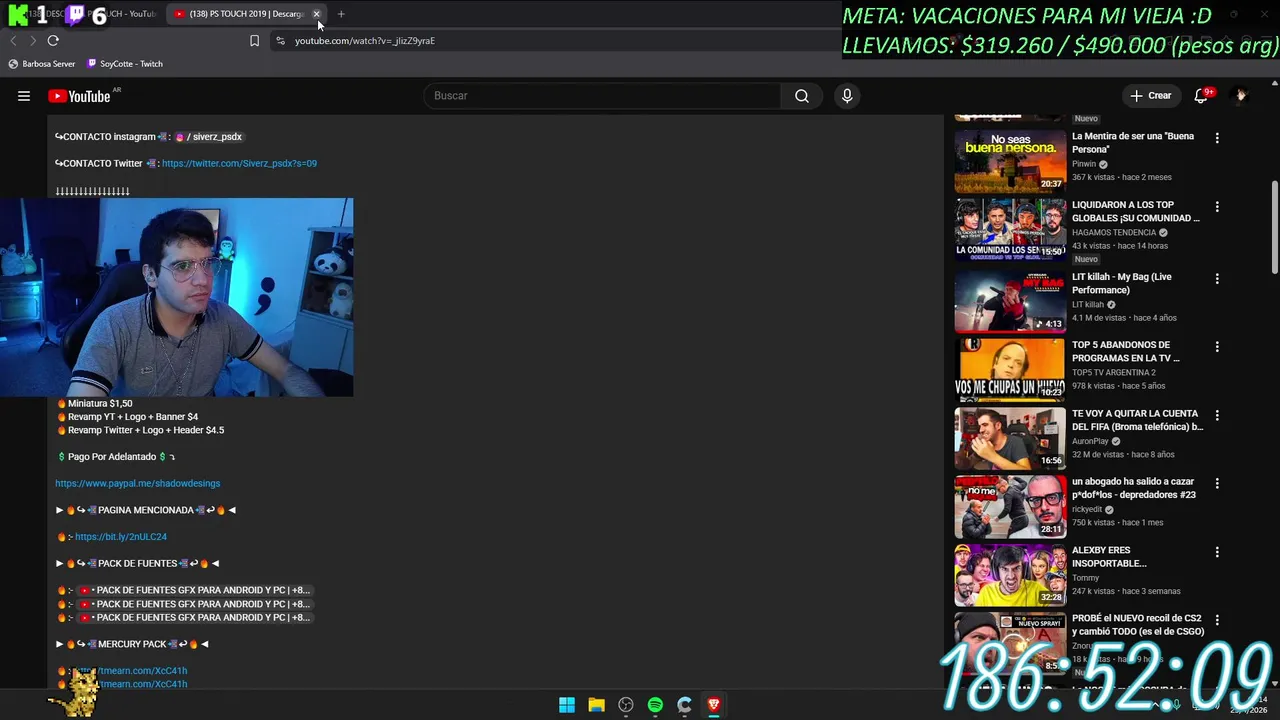1280x720 pixels.
Task: Open 'TOP 5 ABANDONOS DE PROGRAMAS' video thumbnail
Action: tap(1010, 369)
